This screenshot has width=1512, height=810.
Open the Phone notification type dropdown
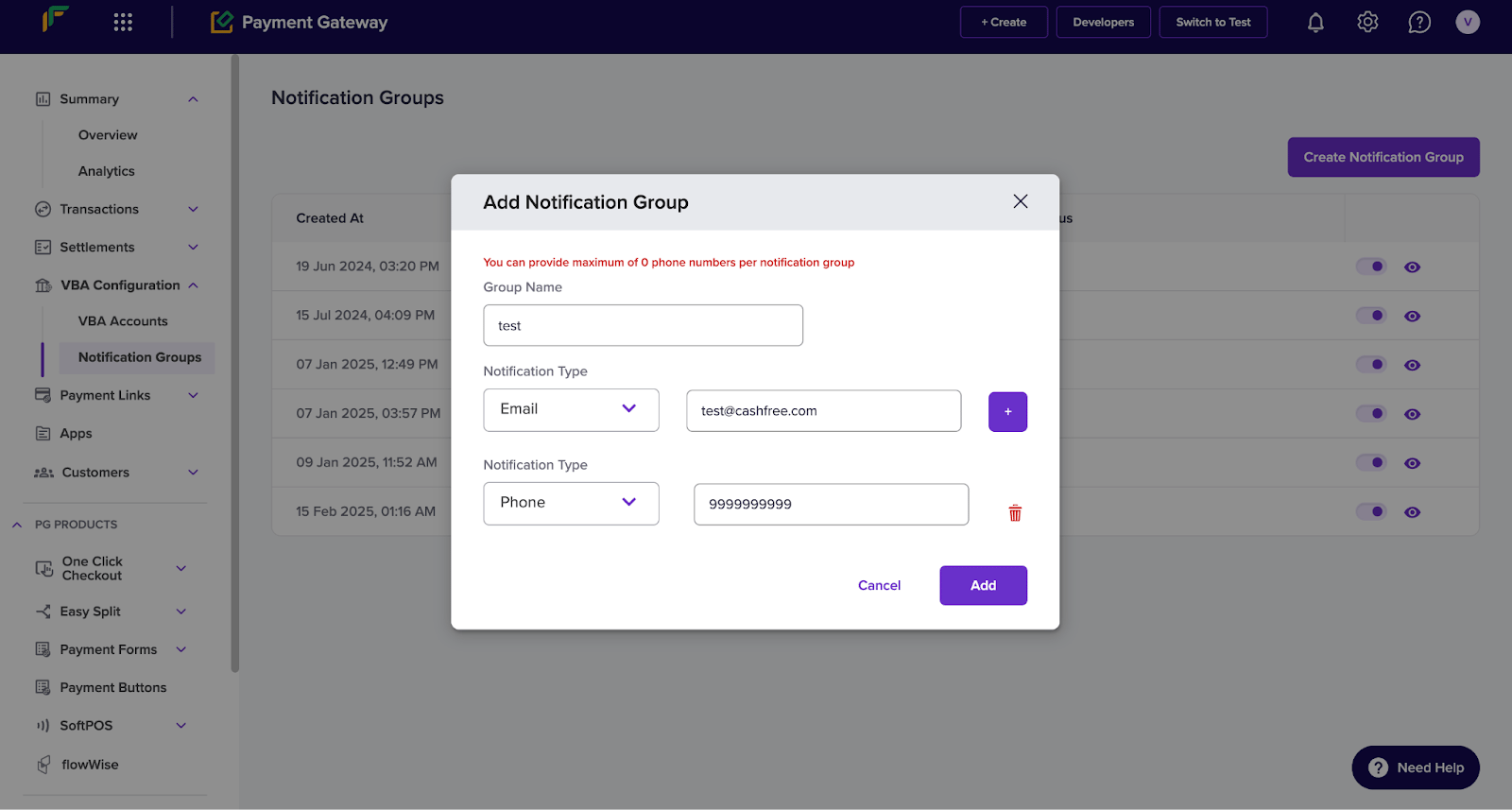click(x=571, y=503)
